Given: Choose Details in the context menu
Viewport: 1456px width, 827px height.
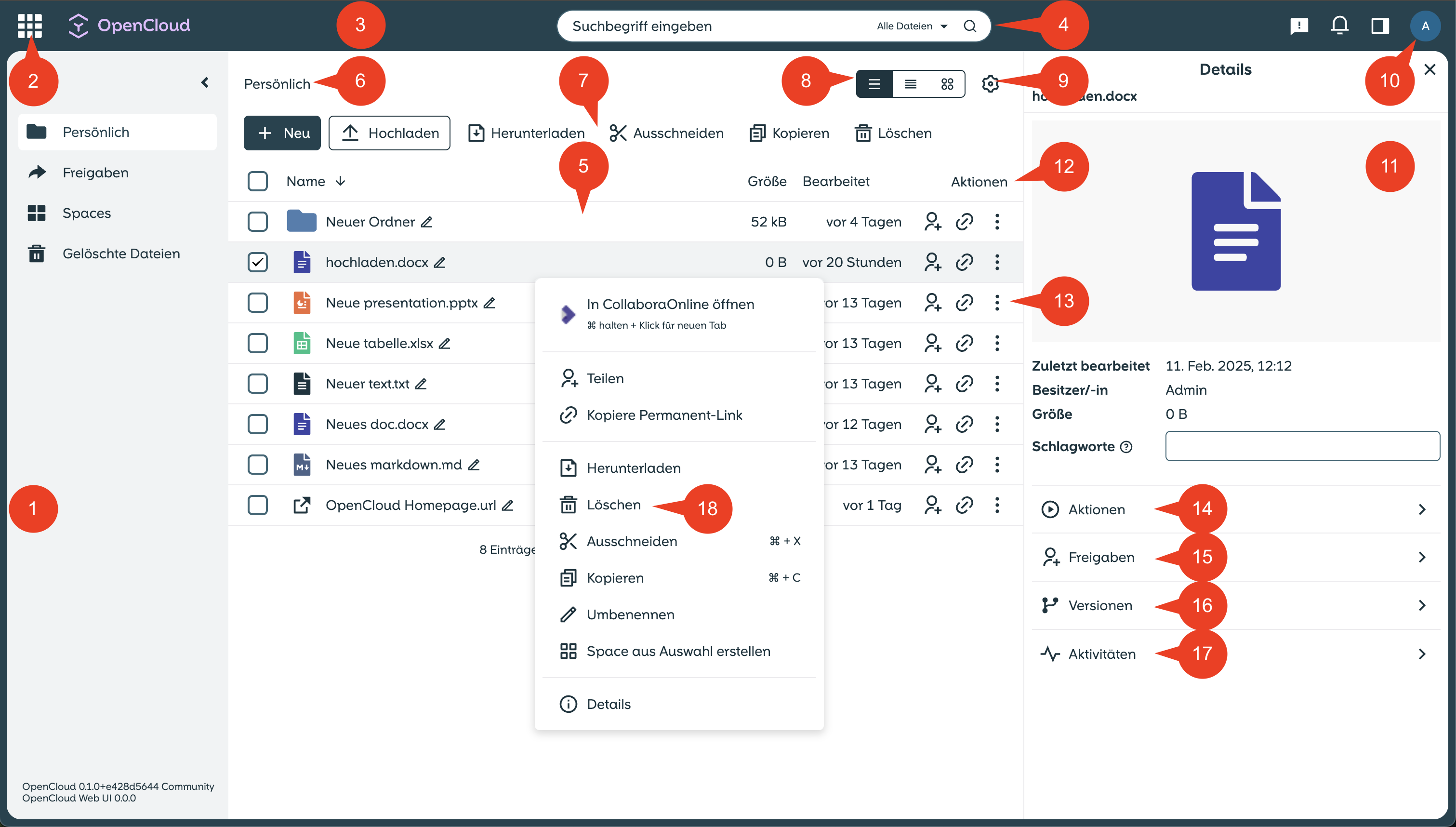Looking at the screenshot, I should click(x=679, y=704).
